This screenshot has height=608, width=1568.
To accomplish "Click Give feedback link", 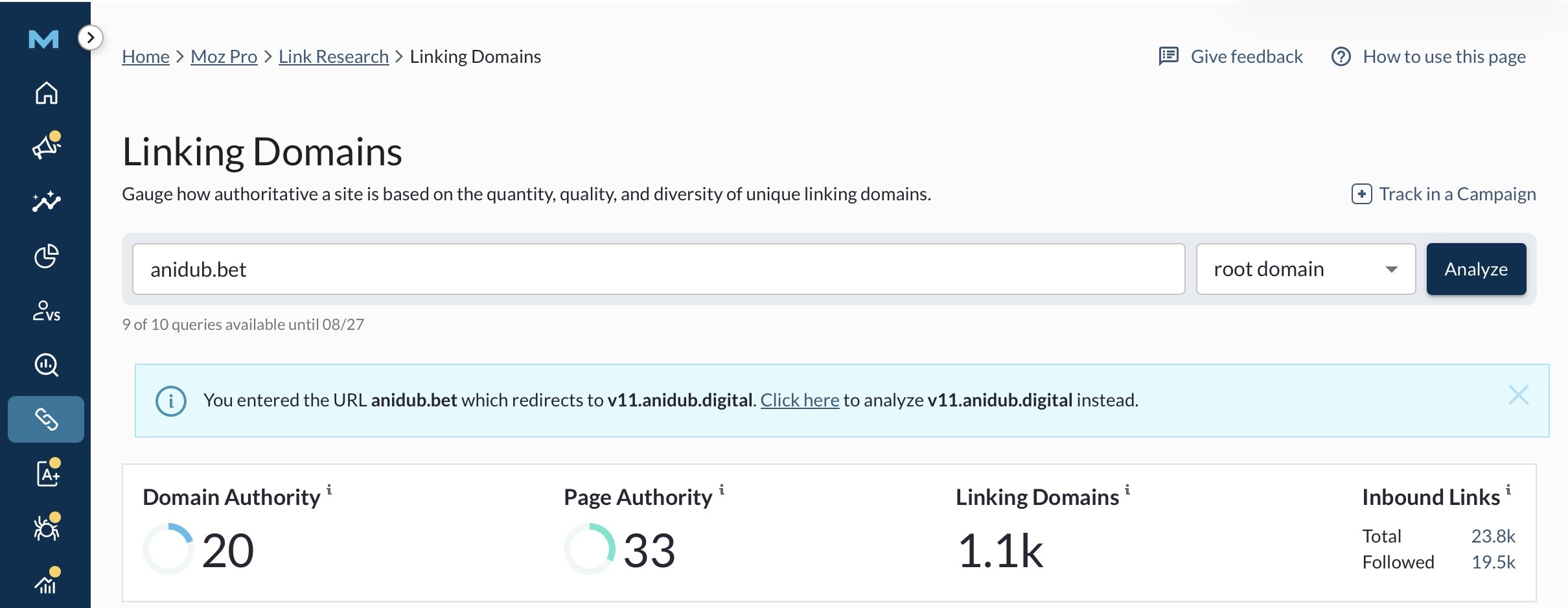I will tap(1247, 57).
